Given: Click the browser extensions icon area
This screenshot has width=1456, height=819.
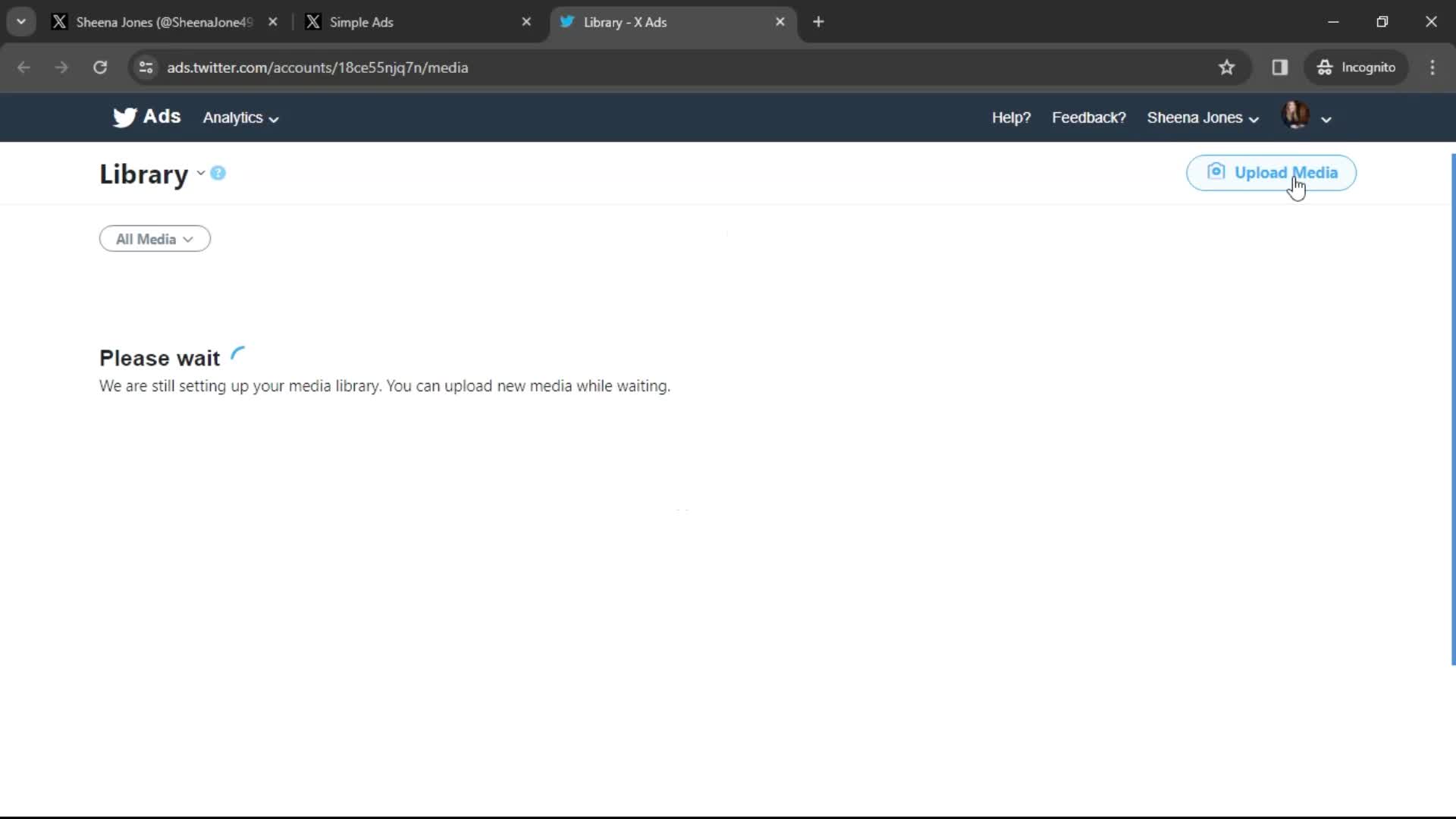Looking at the screenshot, I should [1279, 67].
